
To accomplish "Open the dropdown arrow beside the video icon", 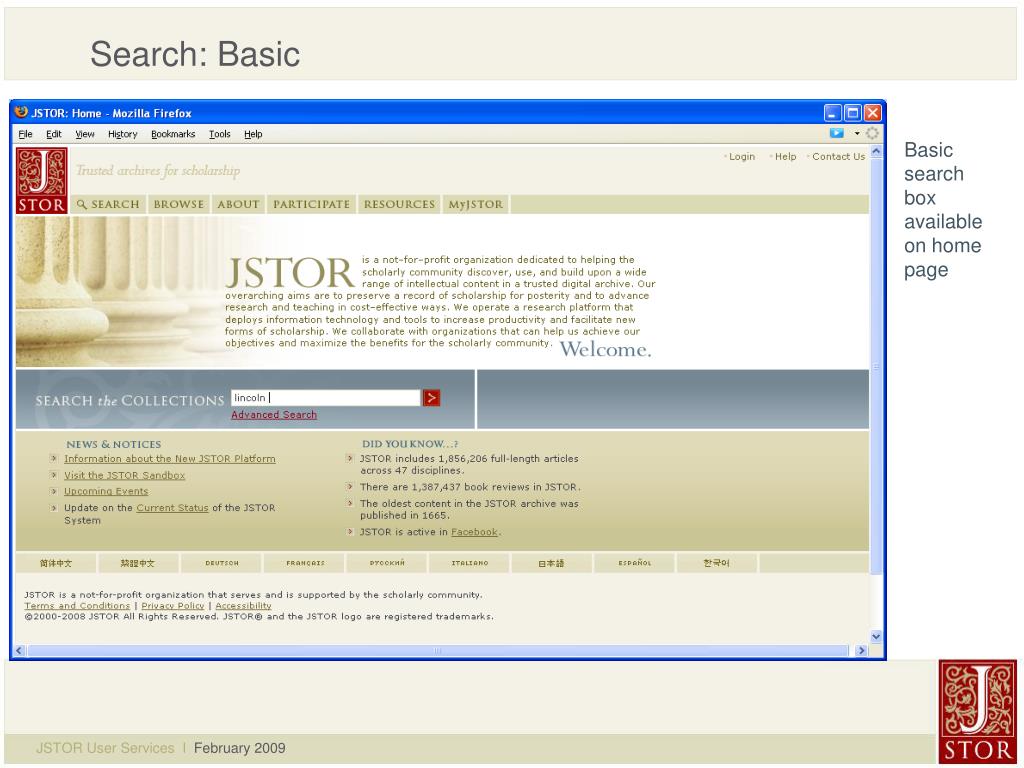I will 857,133.
